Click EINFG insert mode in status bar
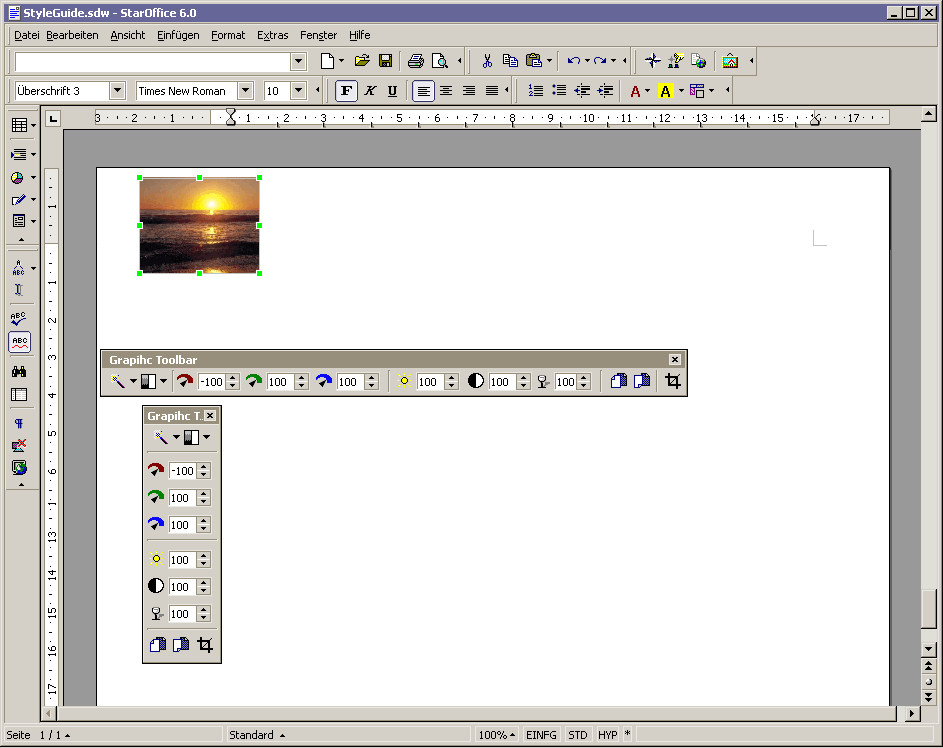This screenshot has width=943, height=748. coord(541,735)
